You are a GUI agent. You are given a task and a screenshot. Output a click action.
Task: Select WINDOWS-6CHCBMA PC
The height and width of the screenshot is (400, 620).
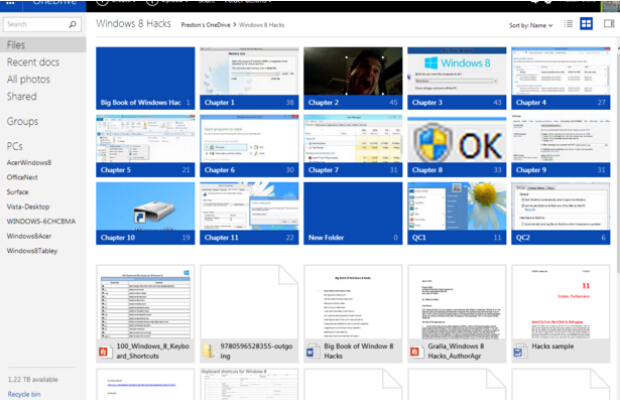[41, 221]
